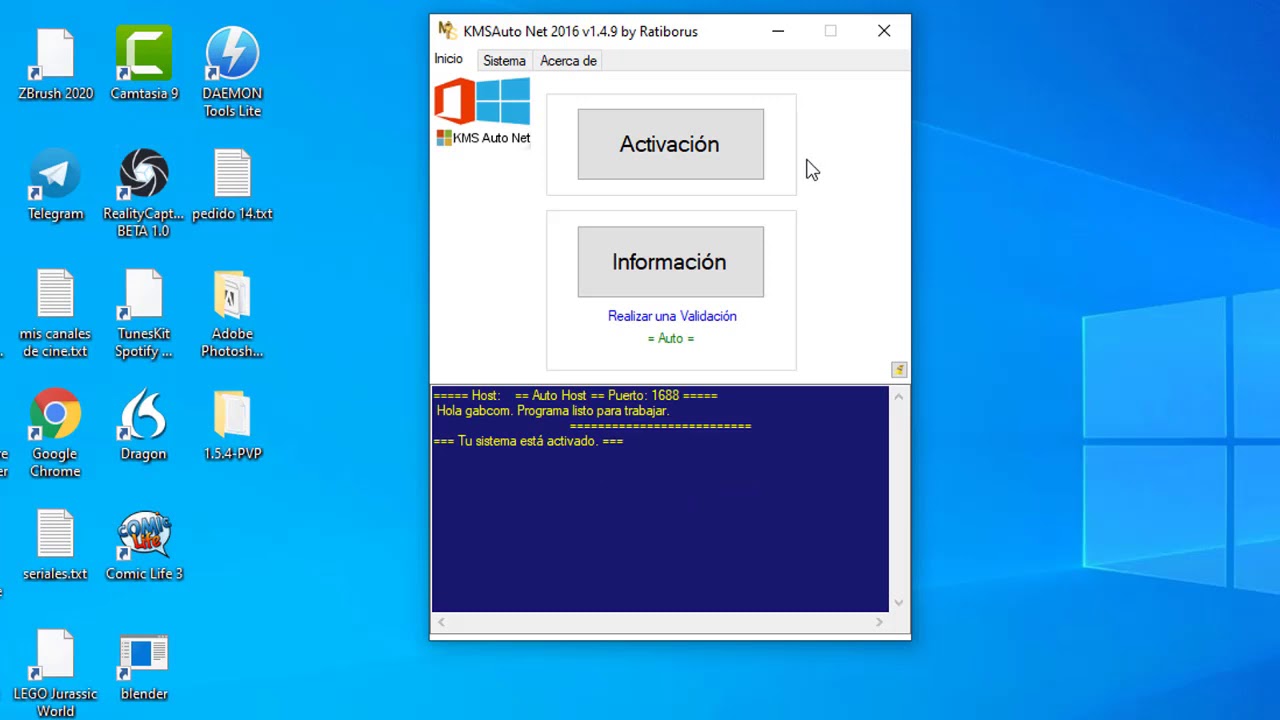Open the blender desktop shortcut
The width and height of the screenshot is (1280, 720).
(144, 665)
